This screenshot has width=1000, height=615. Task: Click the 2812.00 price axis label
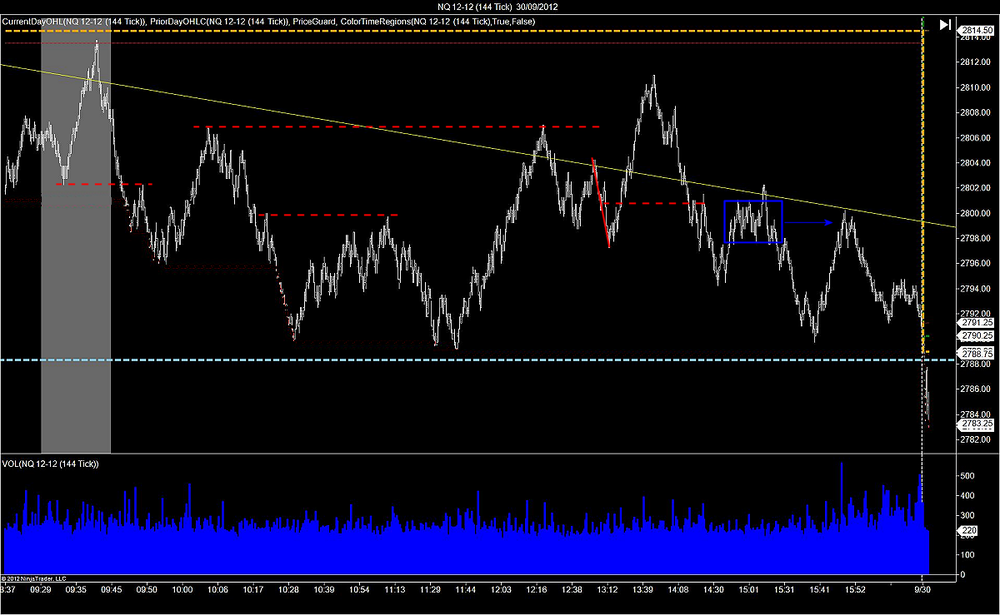pyautogui.click(x=975, y=62)
